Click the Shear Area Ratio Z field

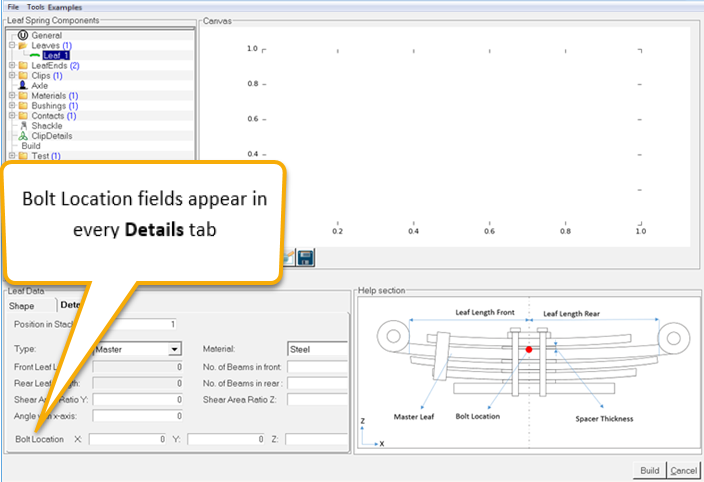(x=318, y=399)
